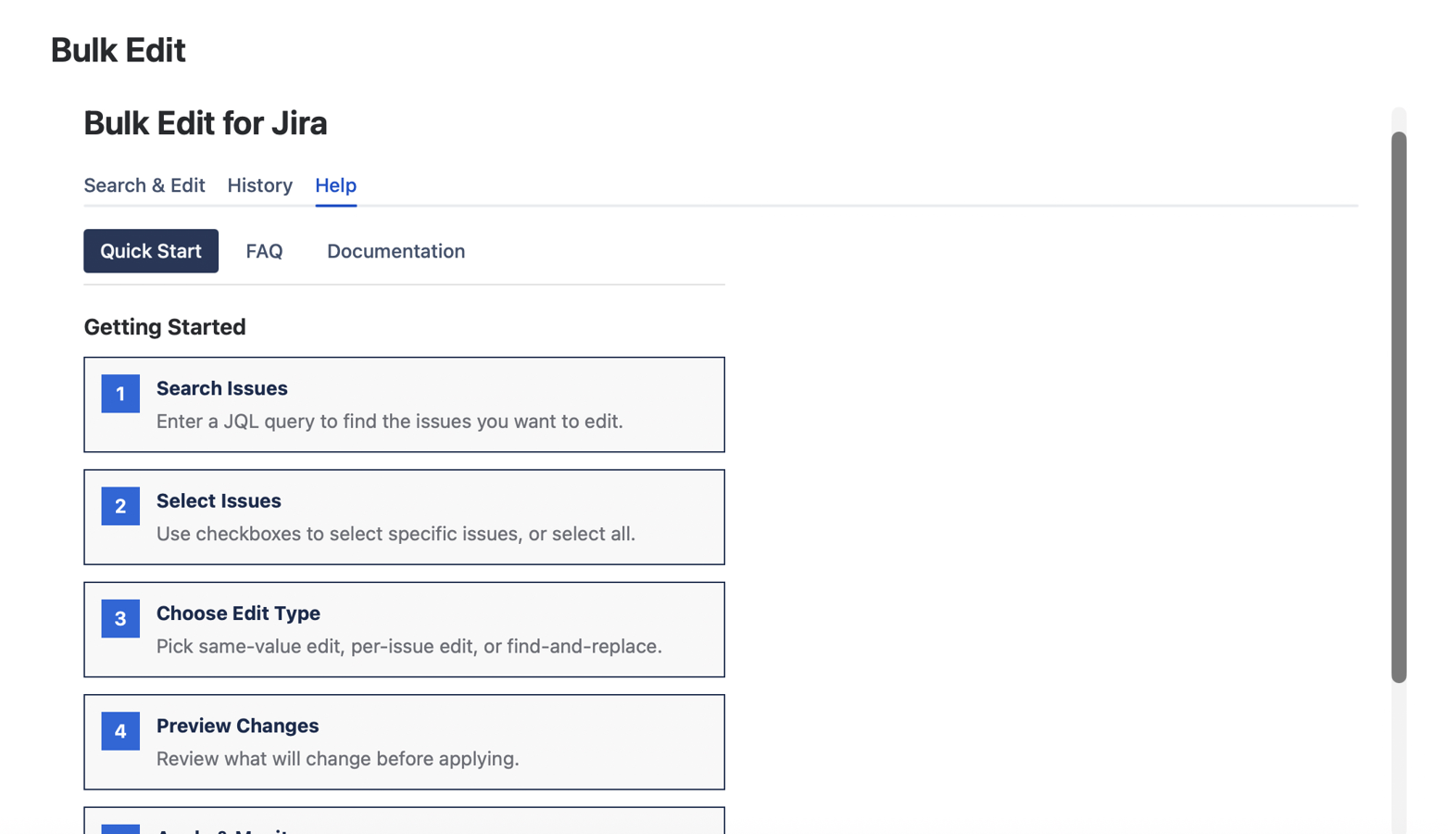Click the vertical scrollbar thumb
1456x834 pixels.
[x=1399, y=408]
